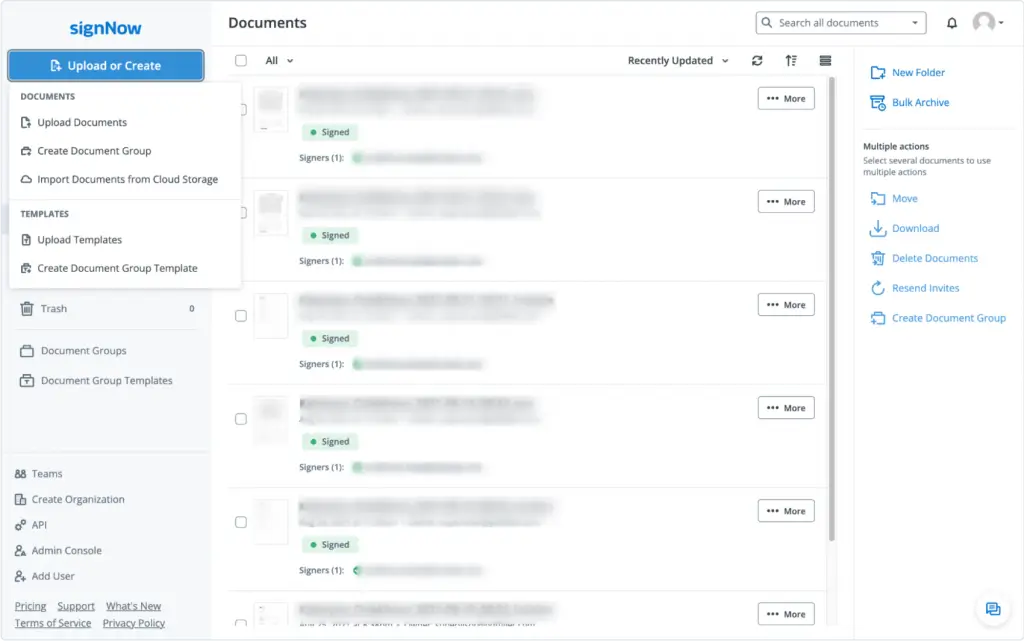
Task: Click the Bulk Archive icon
Action: pos(877,103)
